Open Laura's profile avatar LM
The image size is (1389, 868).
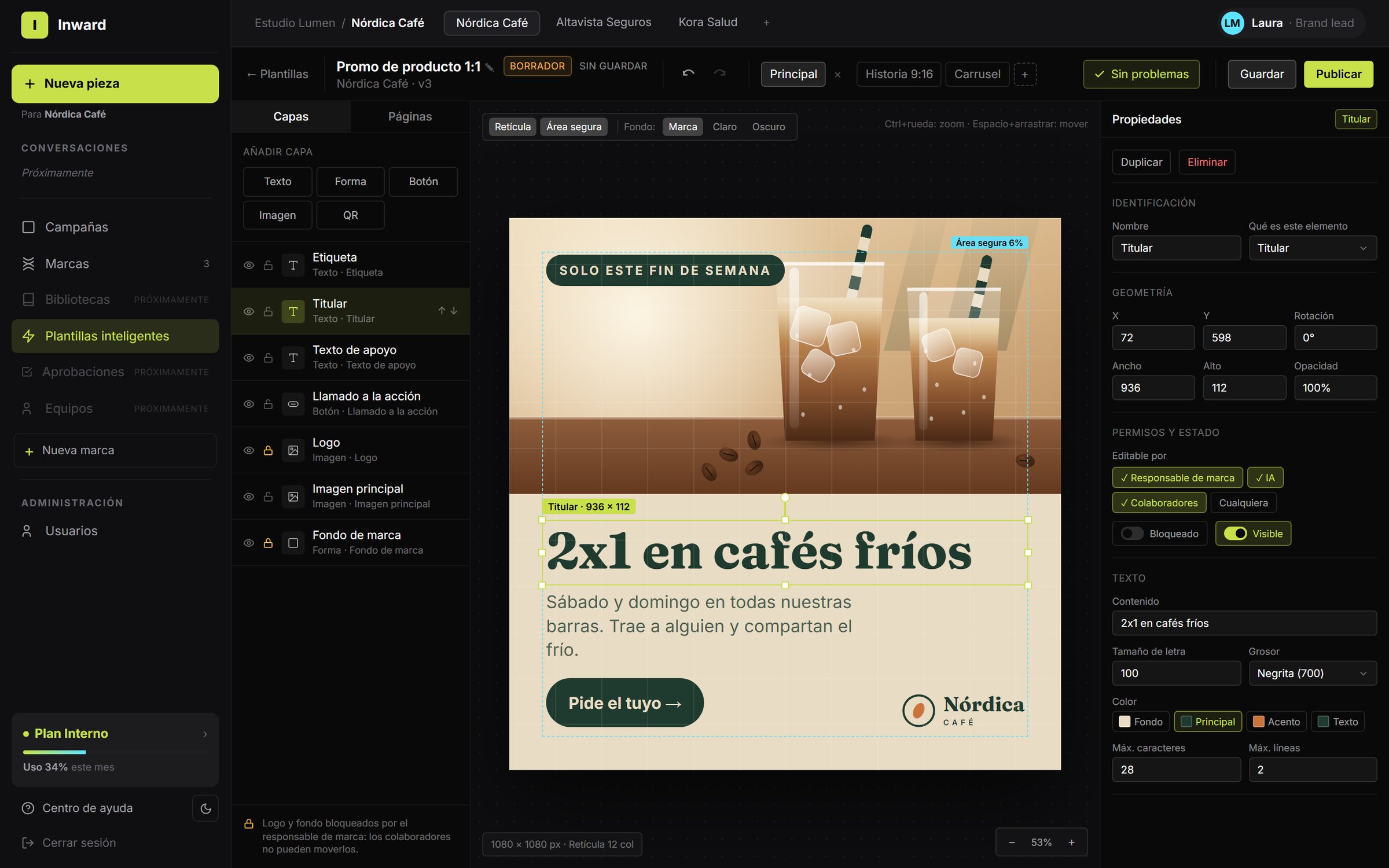pyautogui.click(x=1232, y=23)
